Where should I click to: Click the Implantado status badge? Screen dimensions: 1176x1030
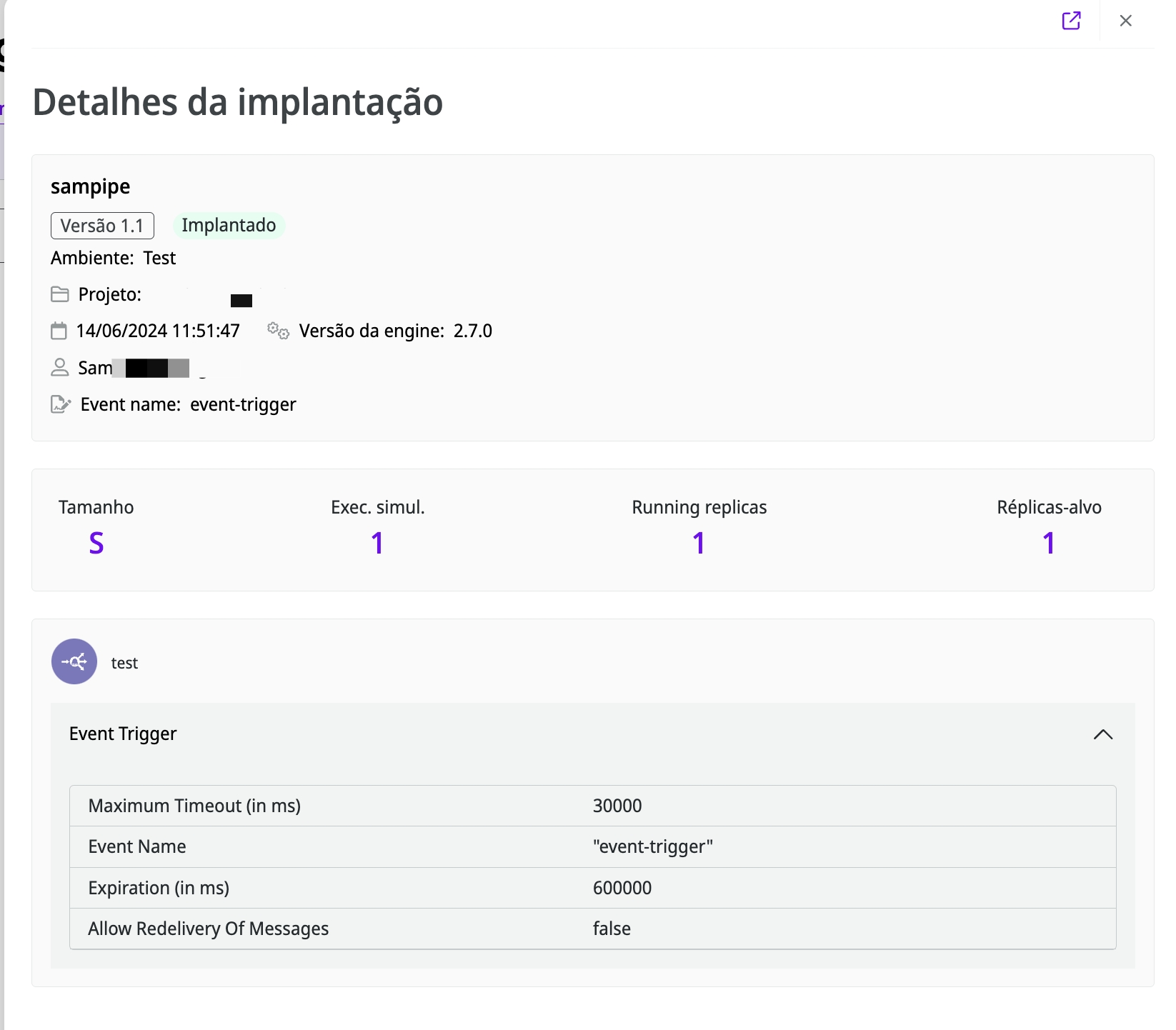[x=229, y=225]
